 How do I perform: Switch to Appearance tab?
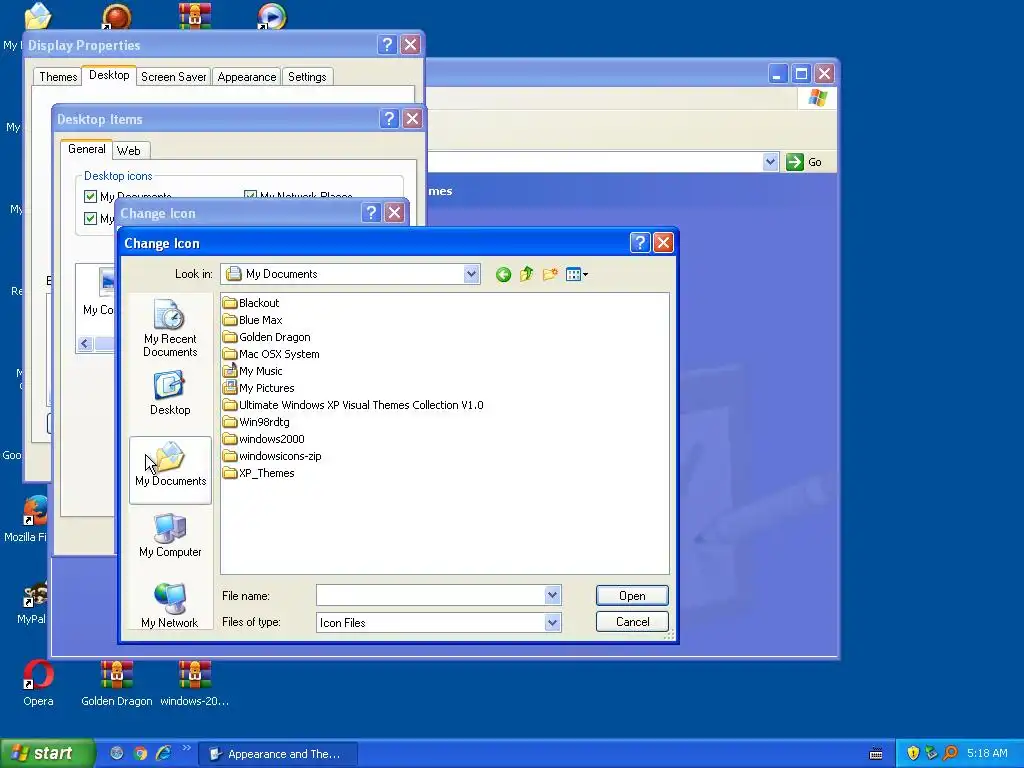click(x=247, y=76)
